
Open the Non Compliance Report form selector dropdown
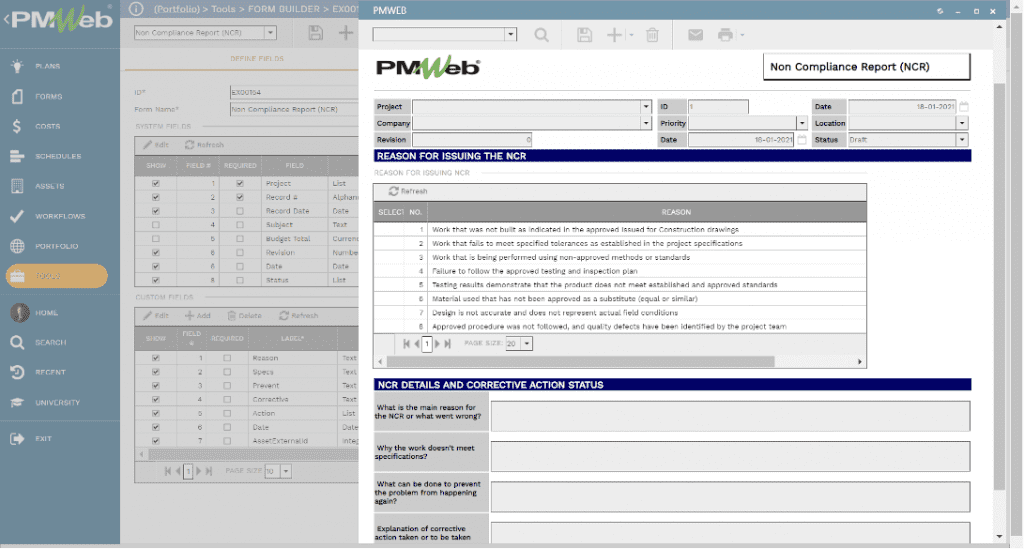(x=270, y=33)
